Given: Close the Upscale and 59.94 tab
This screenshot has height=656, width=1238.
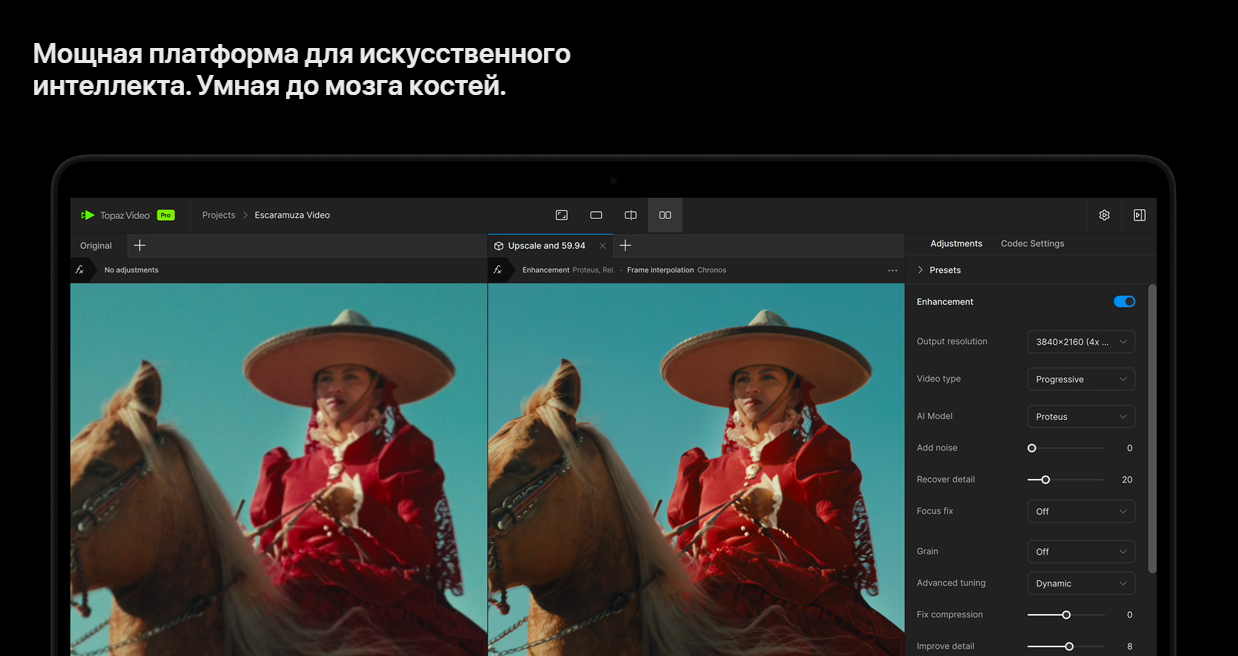Looking at the screenshot, I should click(602, 246).
